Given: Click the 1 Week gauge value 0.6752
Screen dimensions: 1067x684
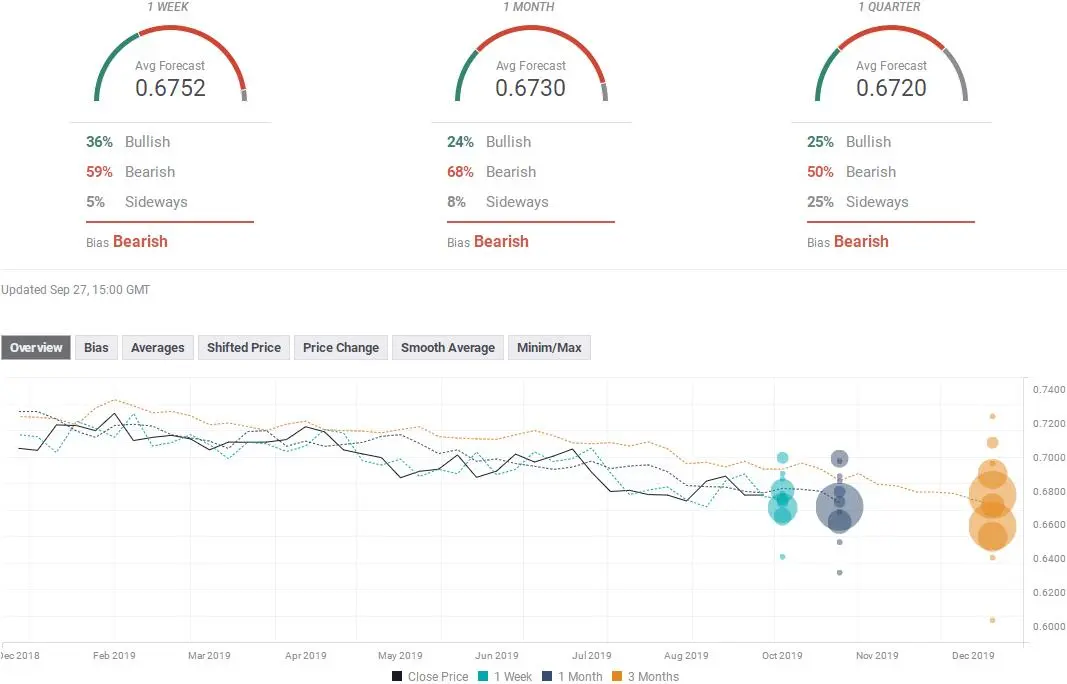Looking at the screenshot, I should click(x=170, y=88).
